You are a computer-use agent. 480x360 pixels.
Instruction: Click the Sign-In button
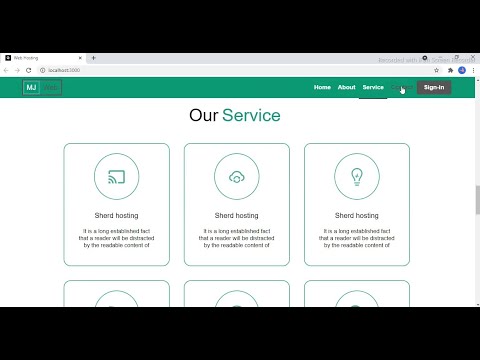point(434,87)
